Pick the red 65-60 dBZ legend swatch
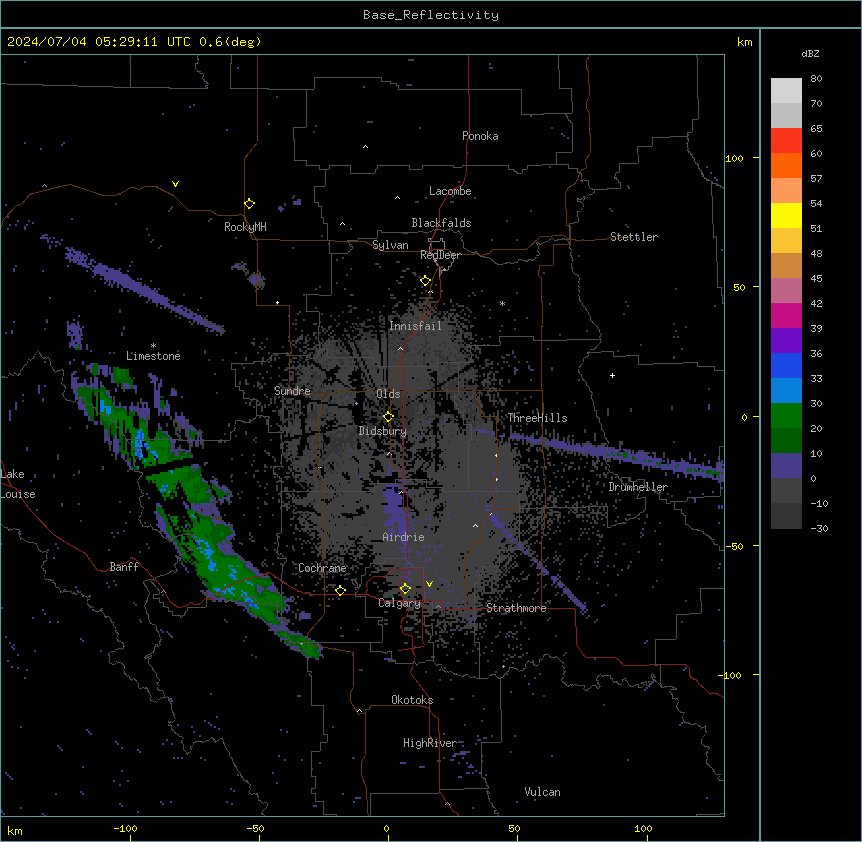 pos(786,141)
